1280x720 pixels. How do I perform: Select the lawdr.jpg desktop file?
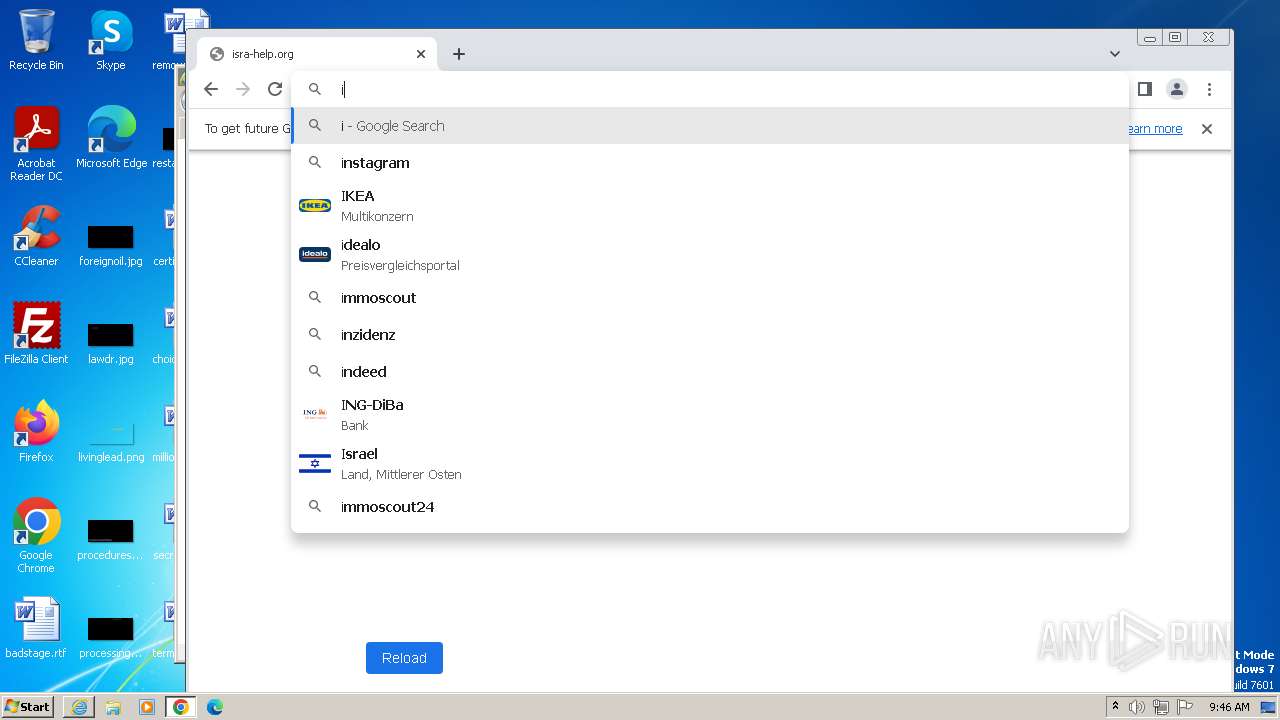(111, 343)
